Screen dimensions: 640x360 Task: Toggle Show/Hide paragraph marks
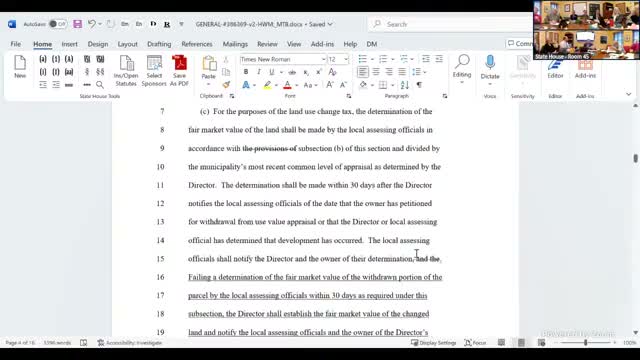[x=419, y=85]
